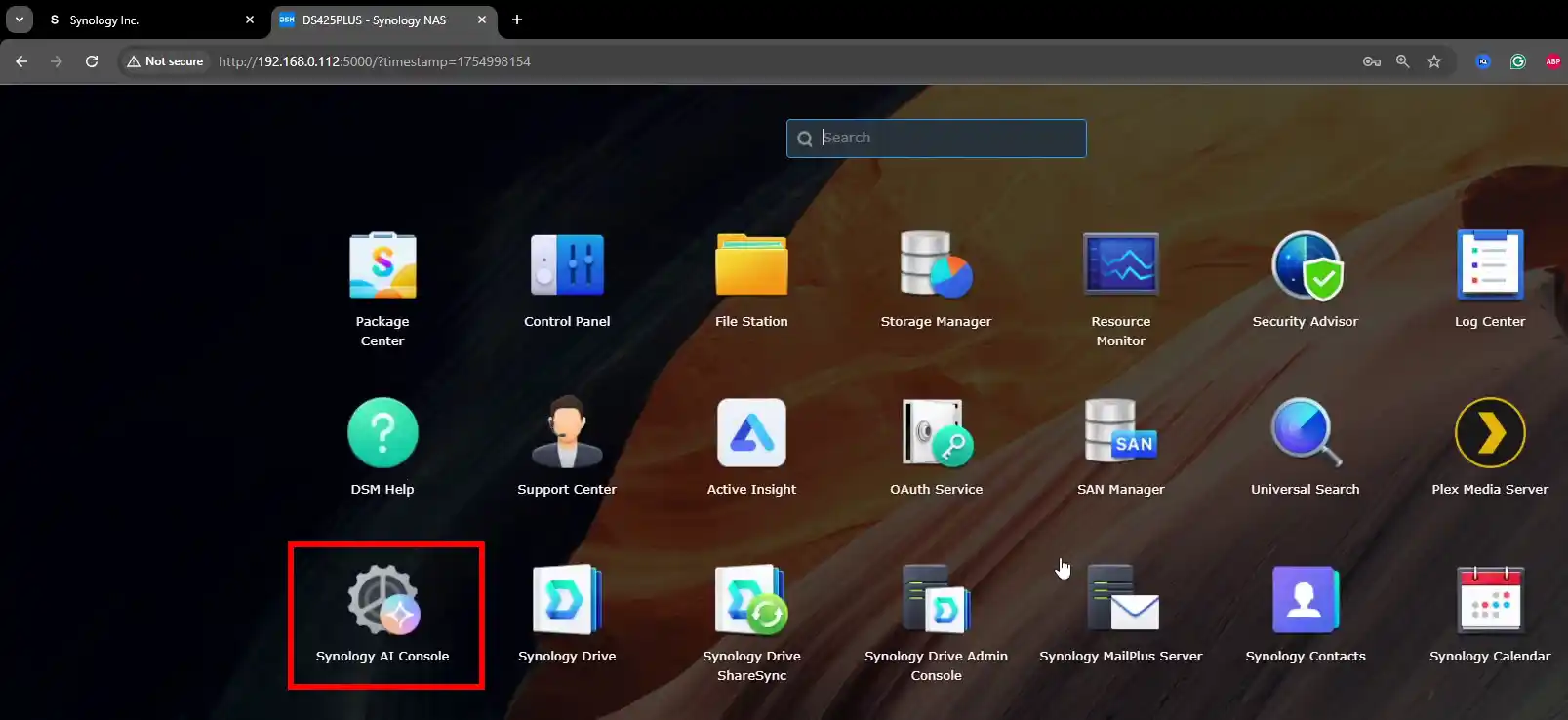The image size is (1568, 720).
Task: Click the Not secure site info badge
Action: coord(165,61)
